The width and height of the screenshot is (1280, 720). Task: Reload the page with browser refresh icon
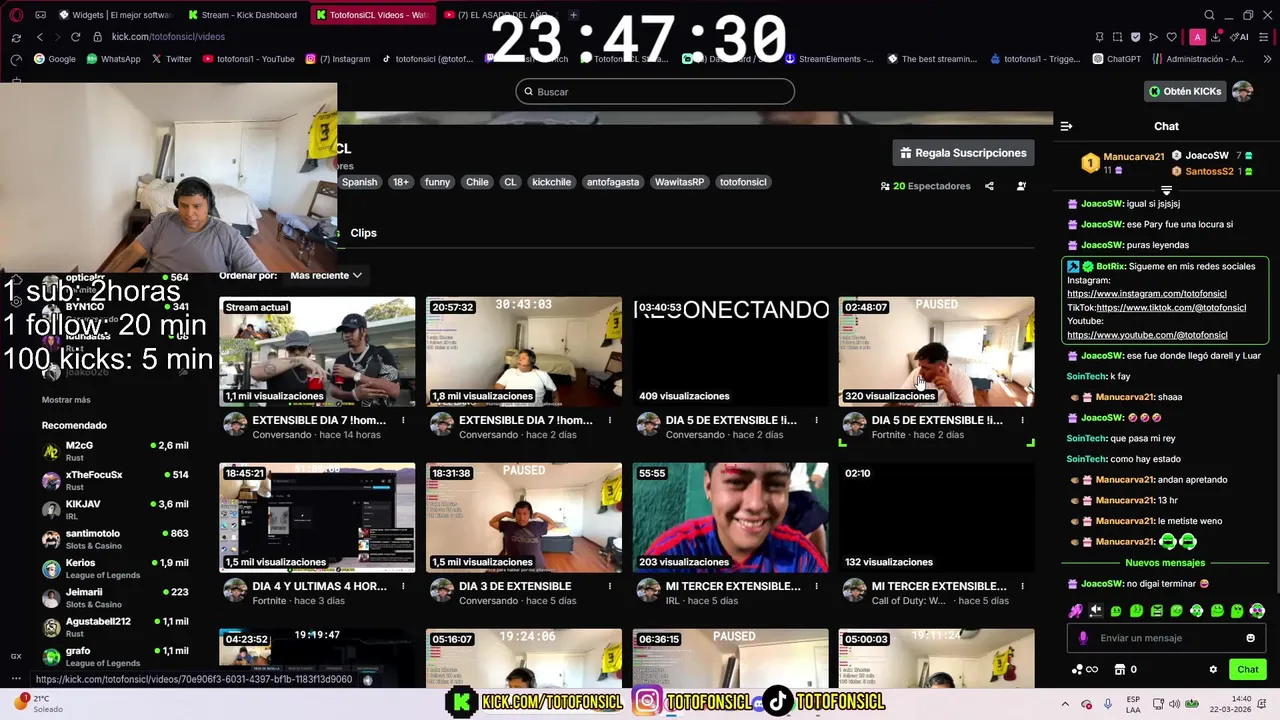[75, 37]
